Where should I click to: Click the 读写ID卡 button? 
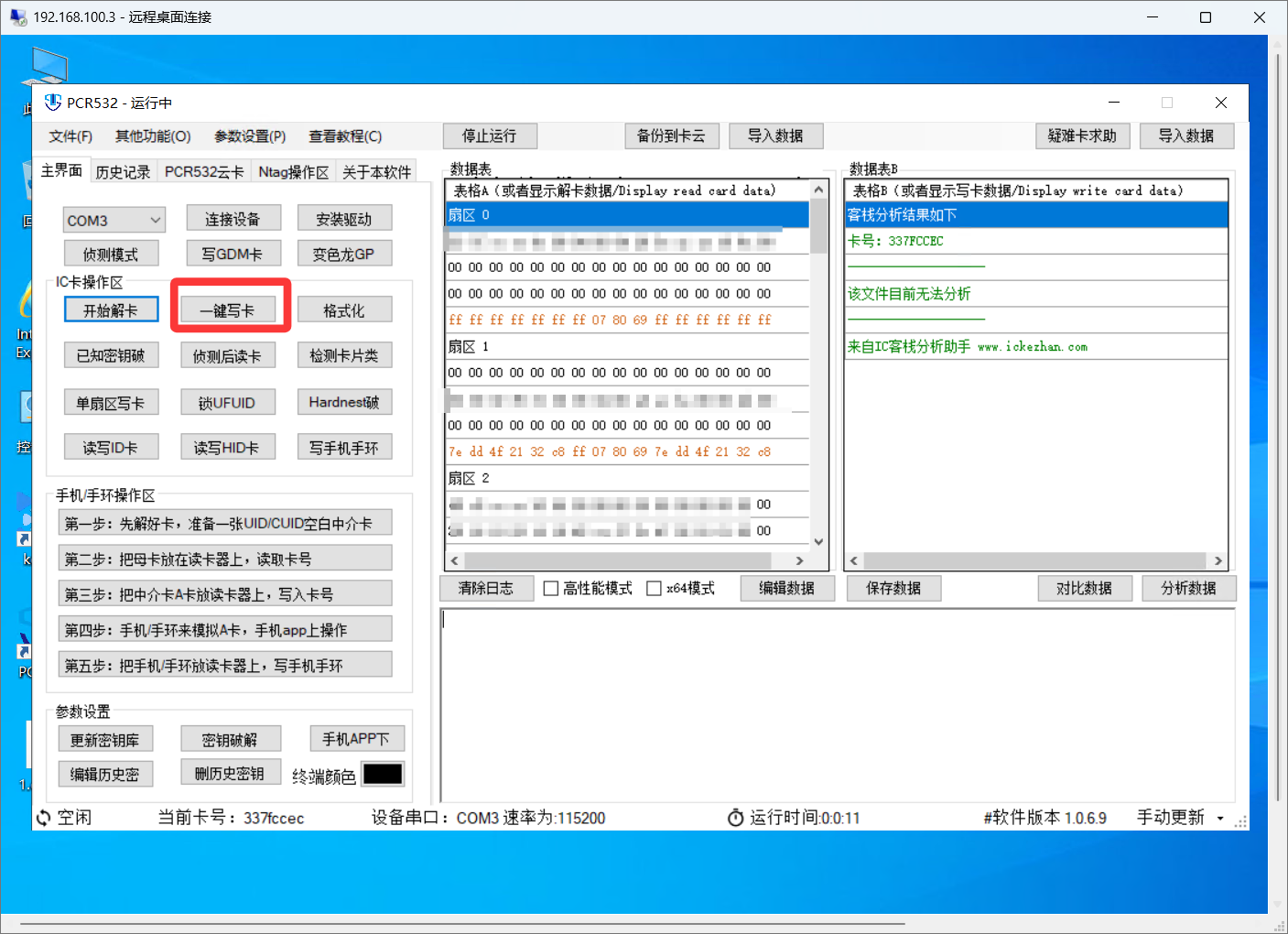coord(112,447)
